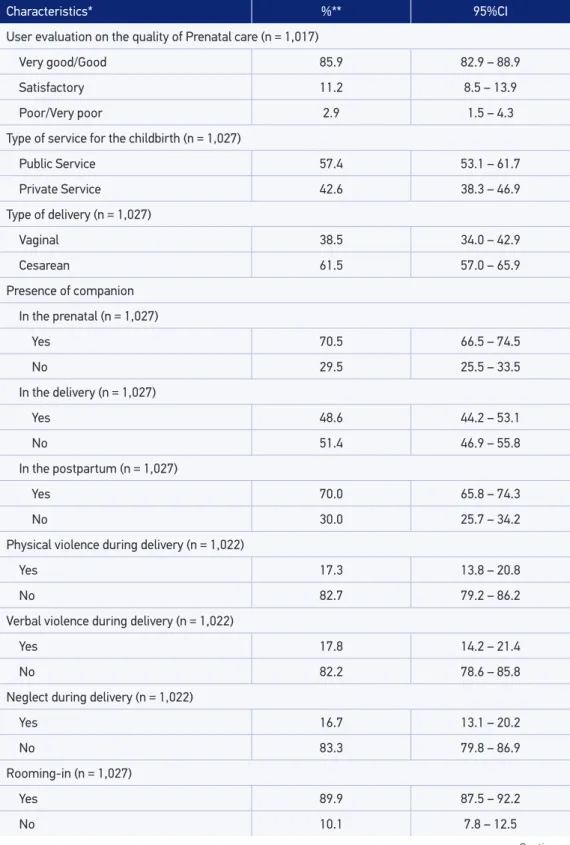This screenshot has height=845, width=570.
Task: Click the In the postpartum subheading
Action: tap(98, 468)
